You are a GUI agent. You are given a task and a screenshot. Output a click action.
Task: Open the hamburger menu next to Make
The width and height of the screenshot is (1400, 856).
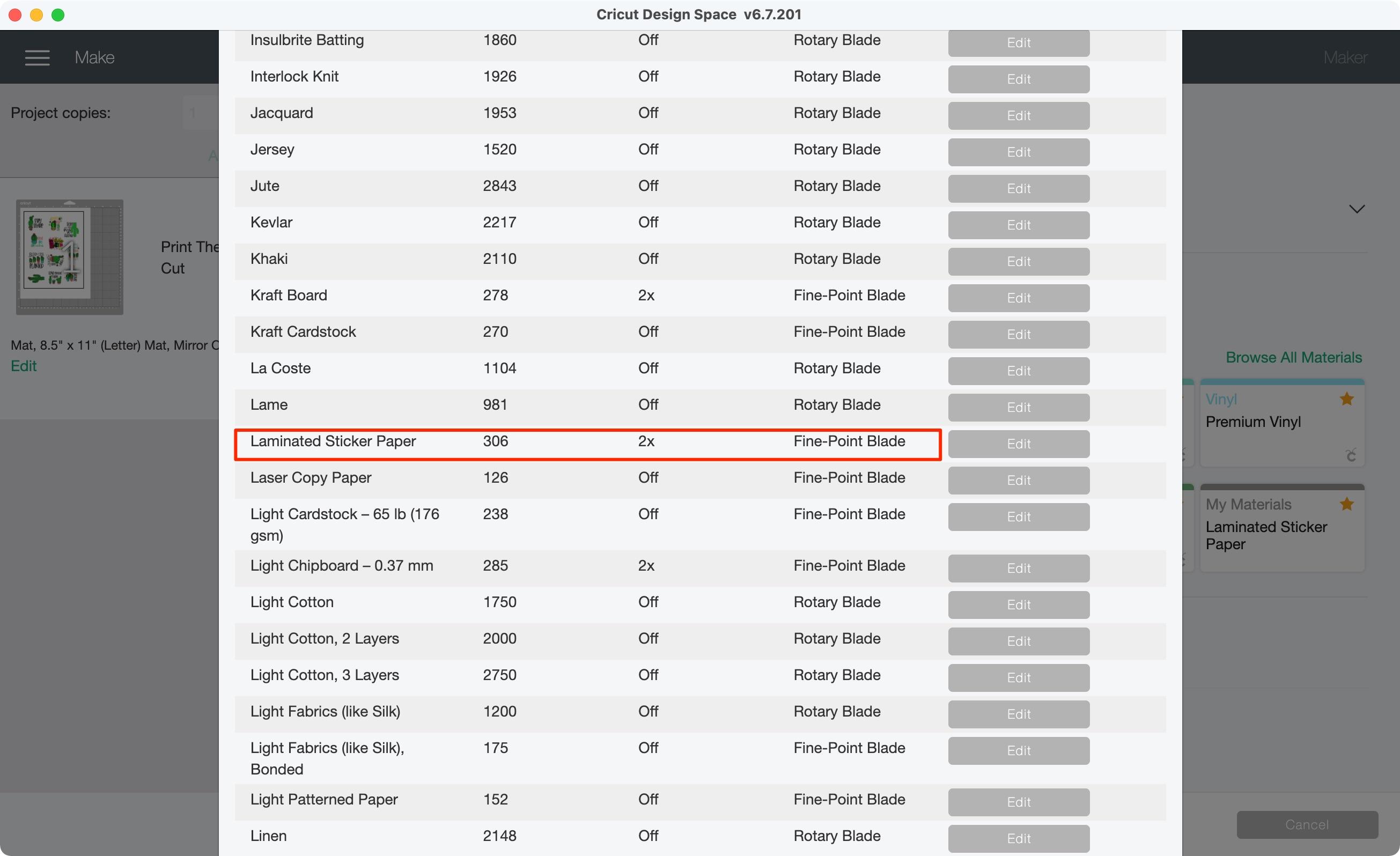37,57
